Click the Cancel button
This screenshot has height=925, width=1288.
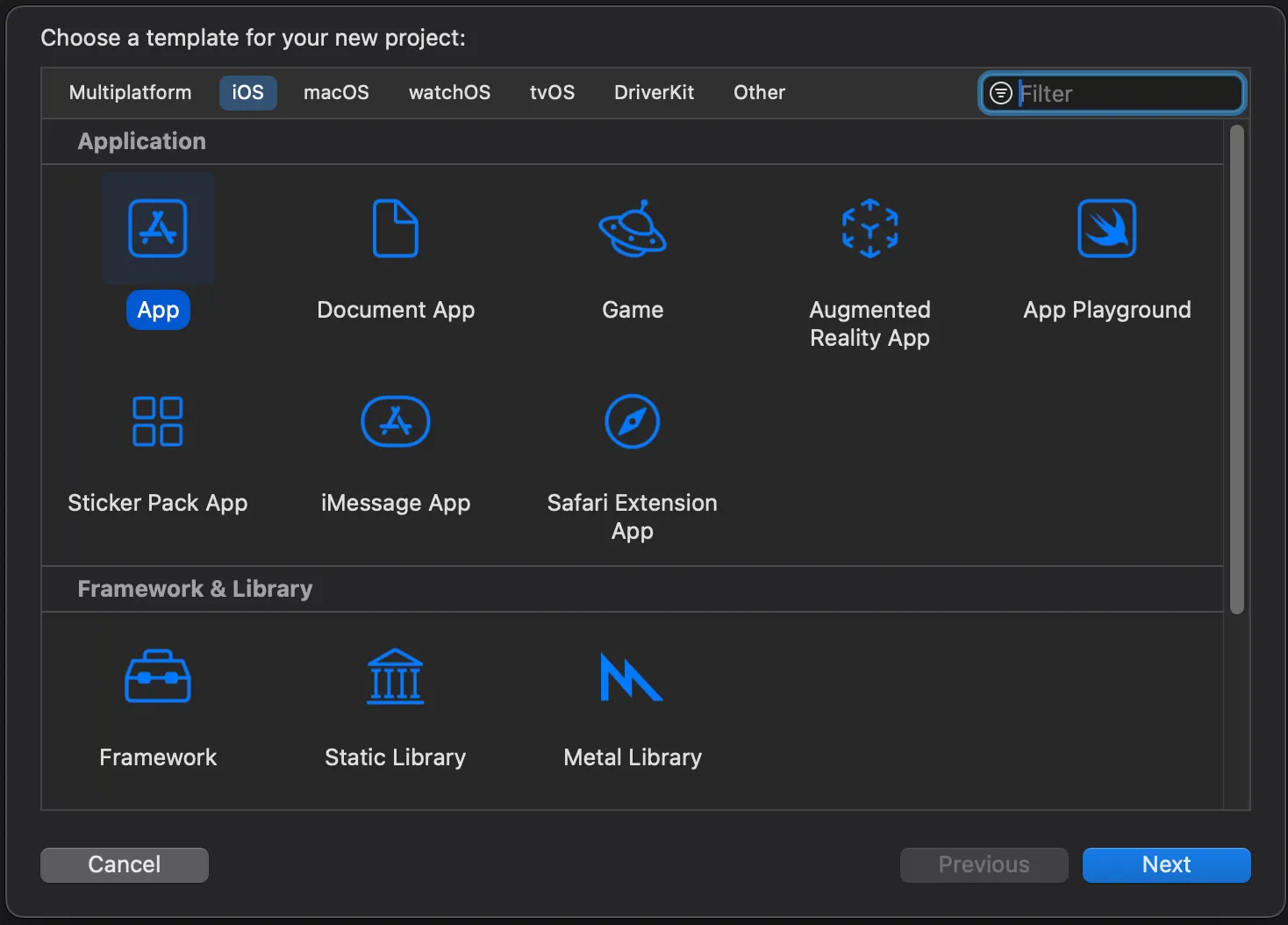tap(125, 864)
